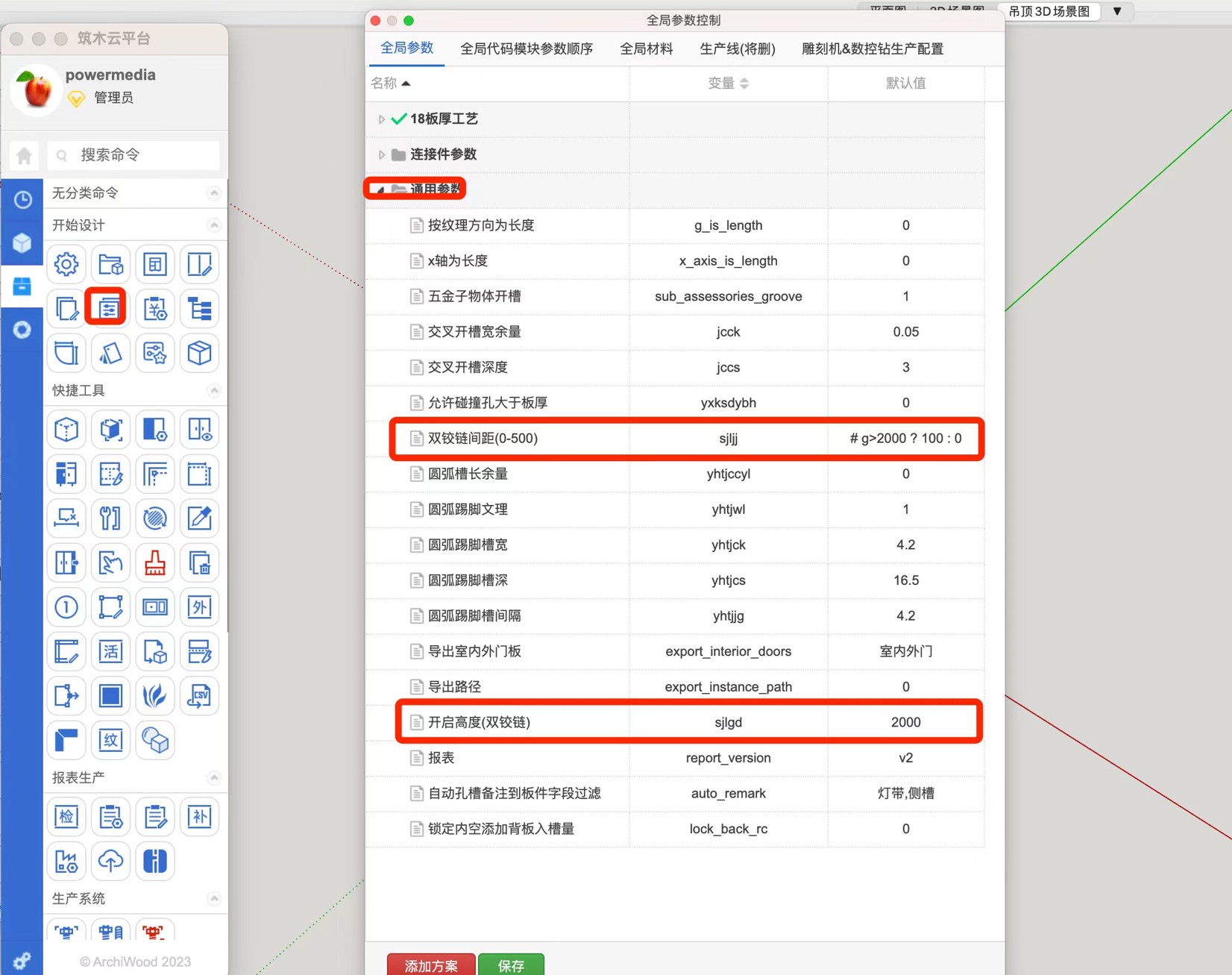The height and width of the screenshot is (975, 1232).
Task: Open the gears settings icon at sidebar bottom
Action: click(22, 961)
